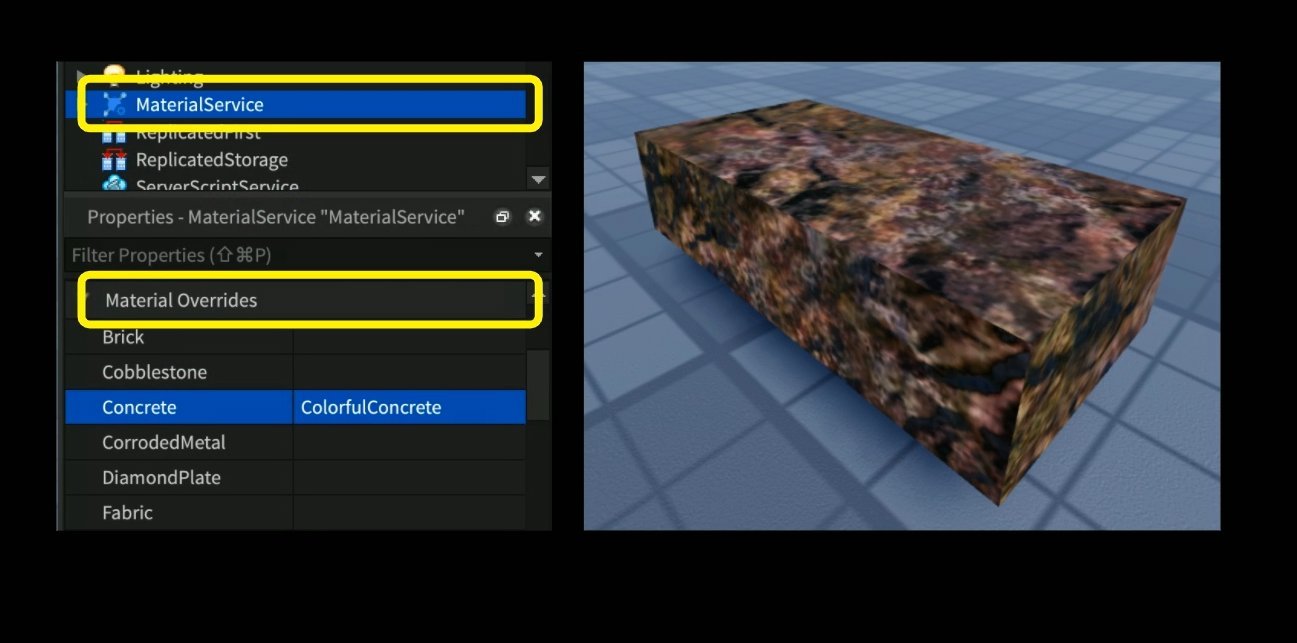Select the MaterialService icon in Explorer
The width and height of the screenshot is (1297, 643).
(x=115, y=104)
